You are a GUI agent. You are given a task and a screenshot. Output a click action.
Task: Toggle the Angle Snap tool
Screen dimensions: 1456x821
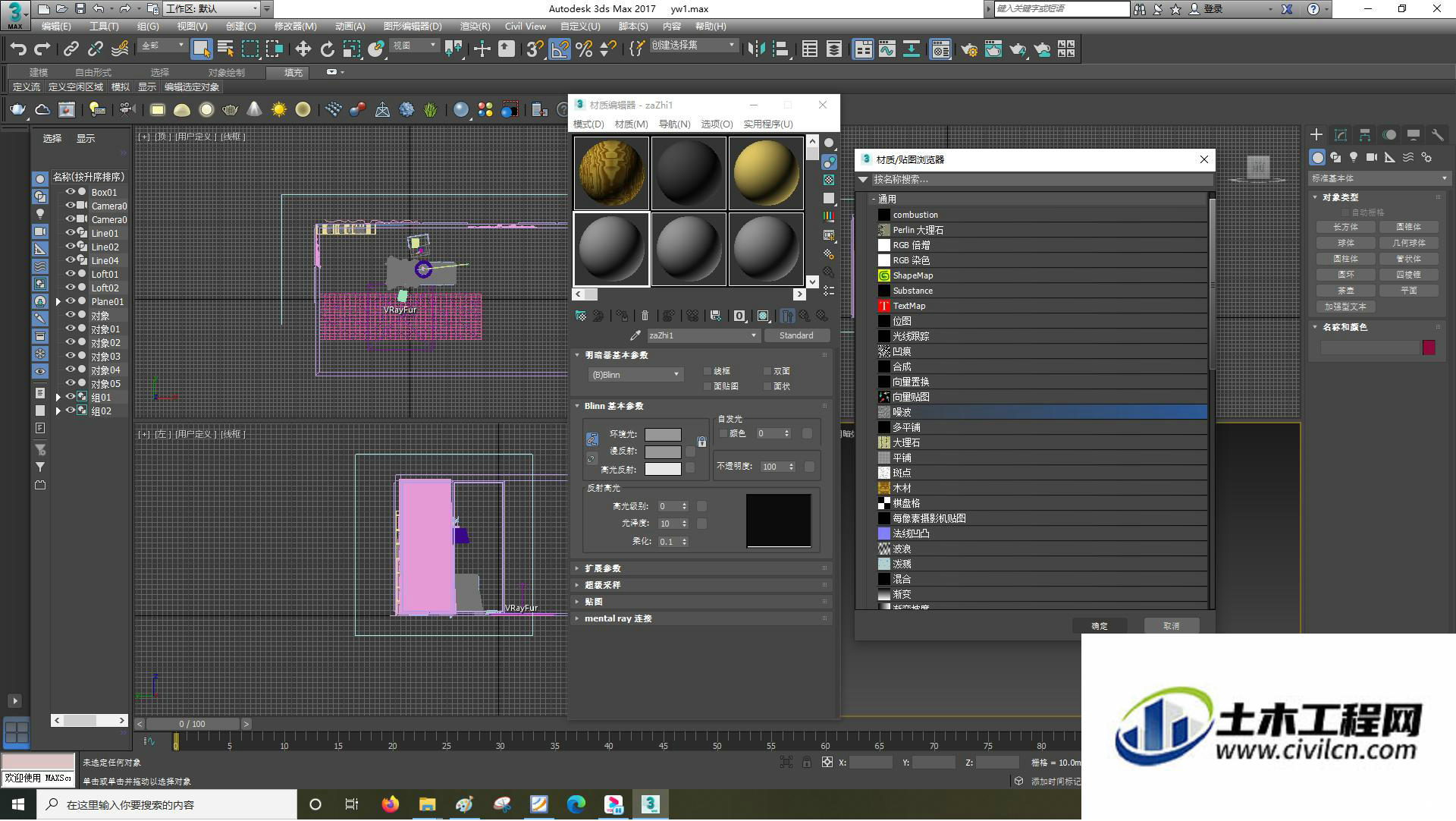560,49
